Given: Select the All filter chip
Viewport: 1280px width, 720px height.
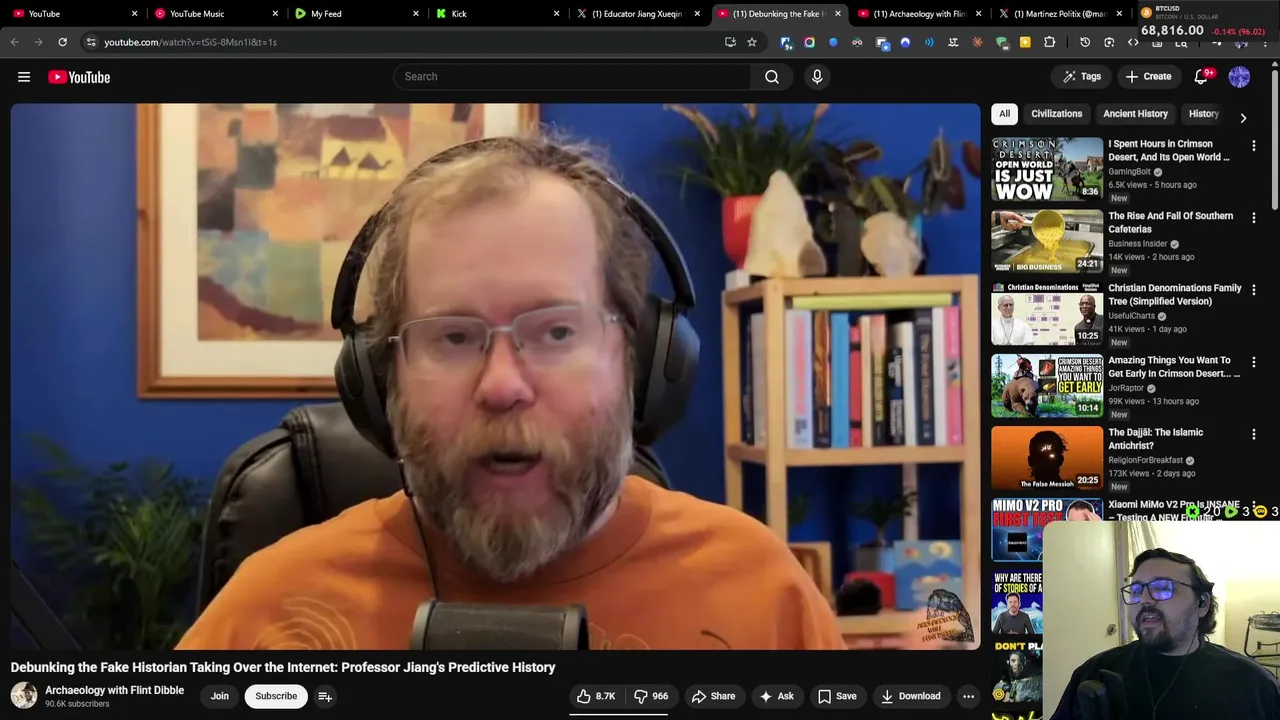Looking at the screenshot, I should pos(1004,114).
